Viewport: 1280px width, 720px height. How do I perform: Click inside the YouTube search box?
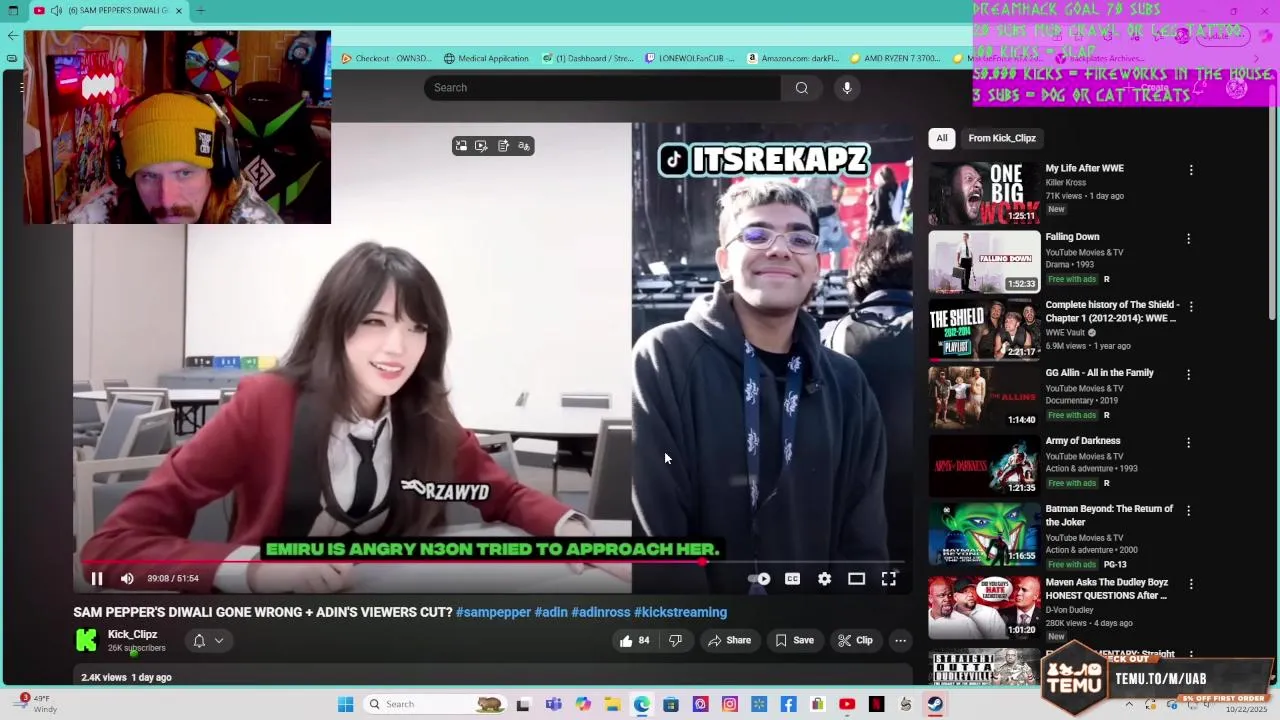602,88
